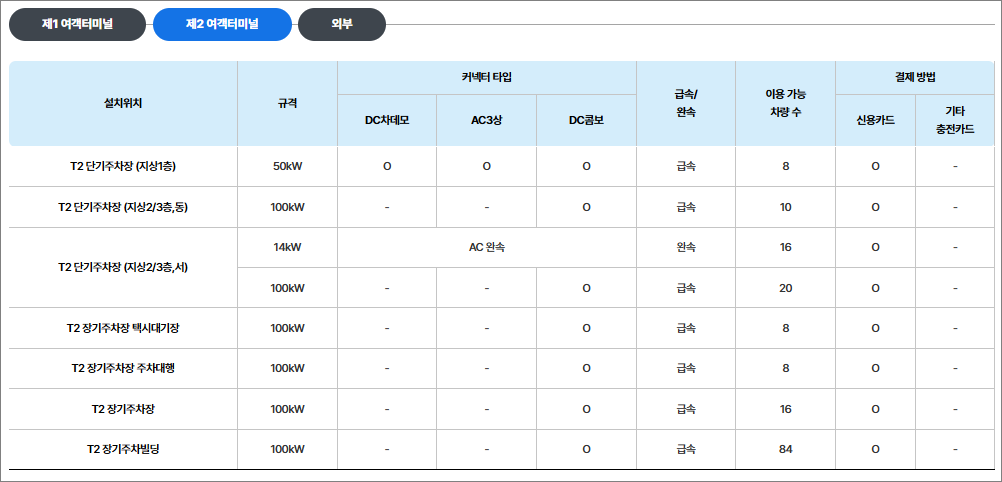
Task: Click the 설치위치 column header
Action: [123, 104]
